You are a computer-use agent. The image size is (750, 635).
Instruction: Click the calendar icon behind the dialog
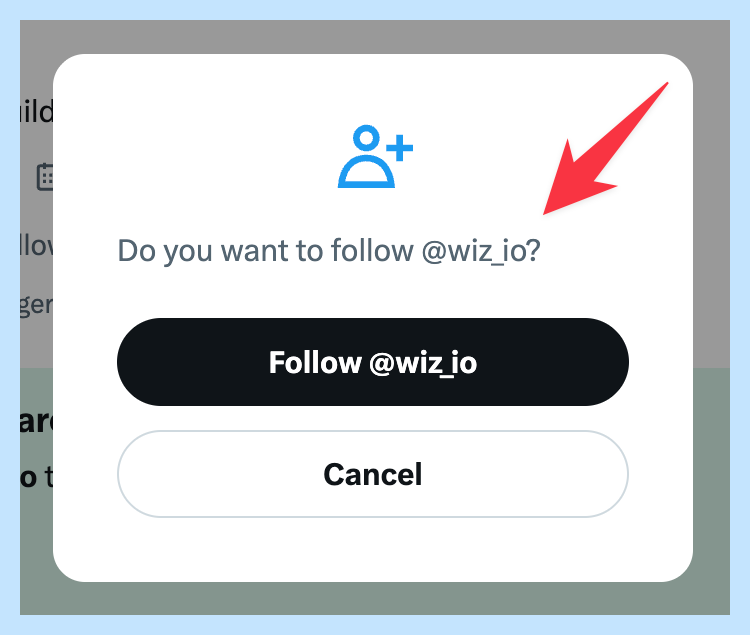coord(45,177)
